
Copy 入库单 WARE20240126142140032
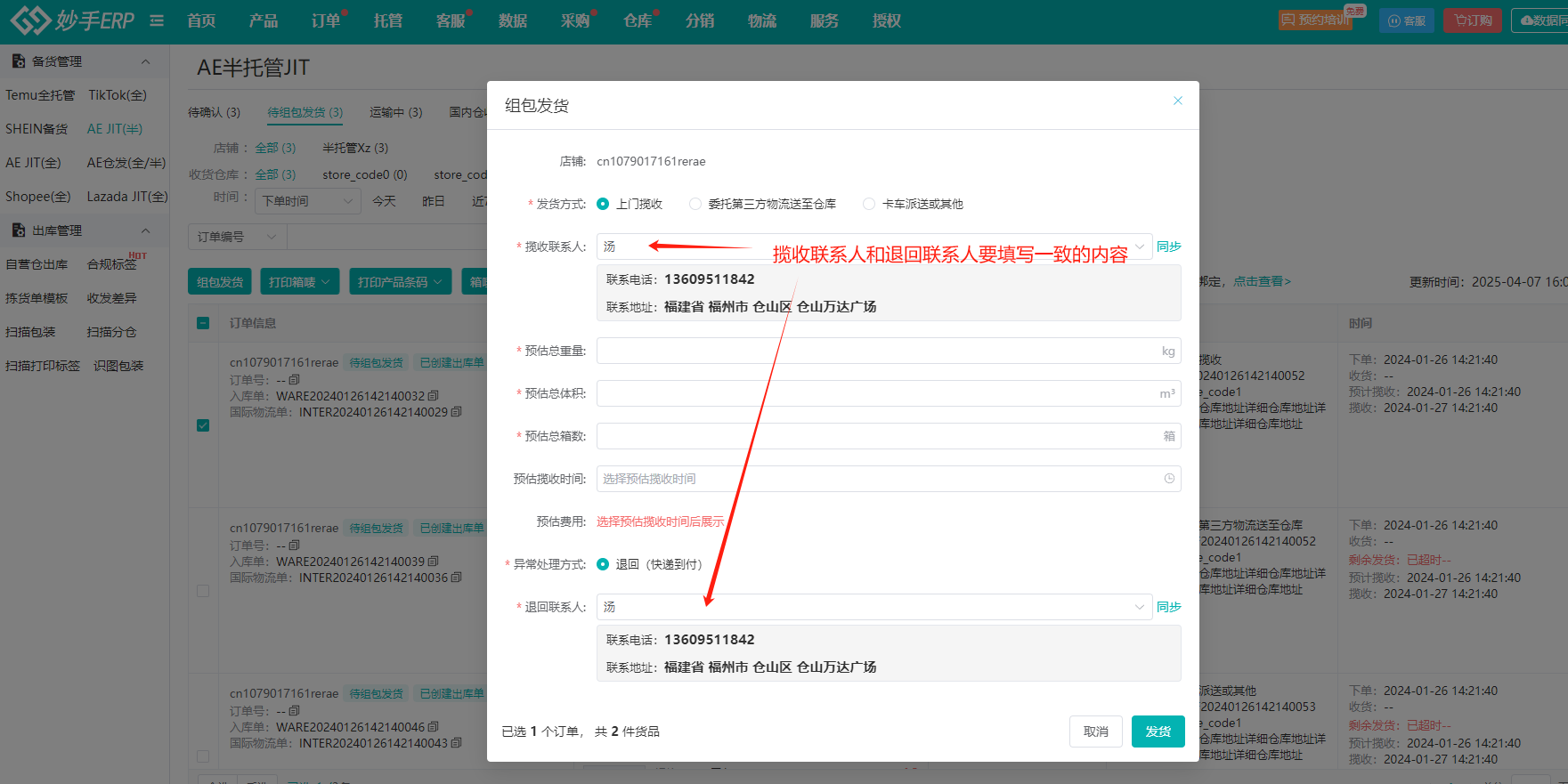point(434,396)
